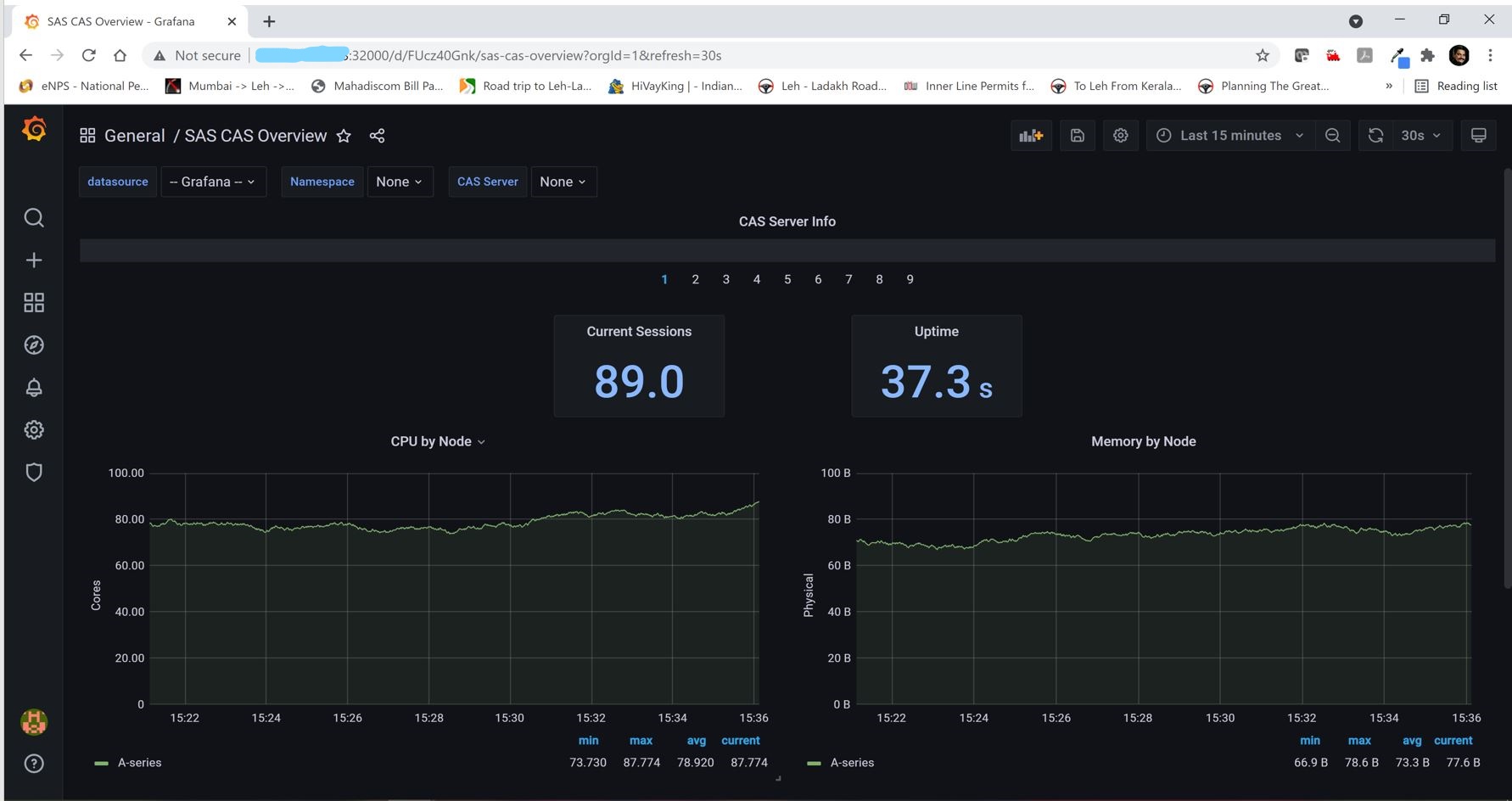Sort CPU legend by max column
The image size is (1512, 801).
click(641, 741)
